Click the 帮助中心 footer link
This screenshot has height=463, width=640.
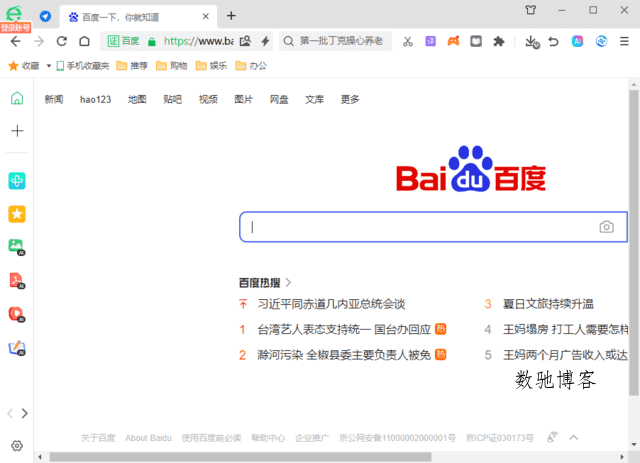268,438
